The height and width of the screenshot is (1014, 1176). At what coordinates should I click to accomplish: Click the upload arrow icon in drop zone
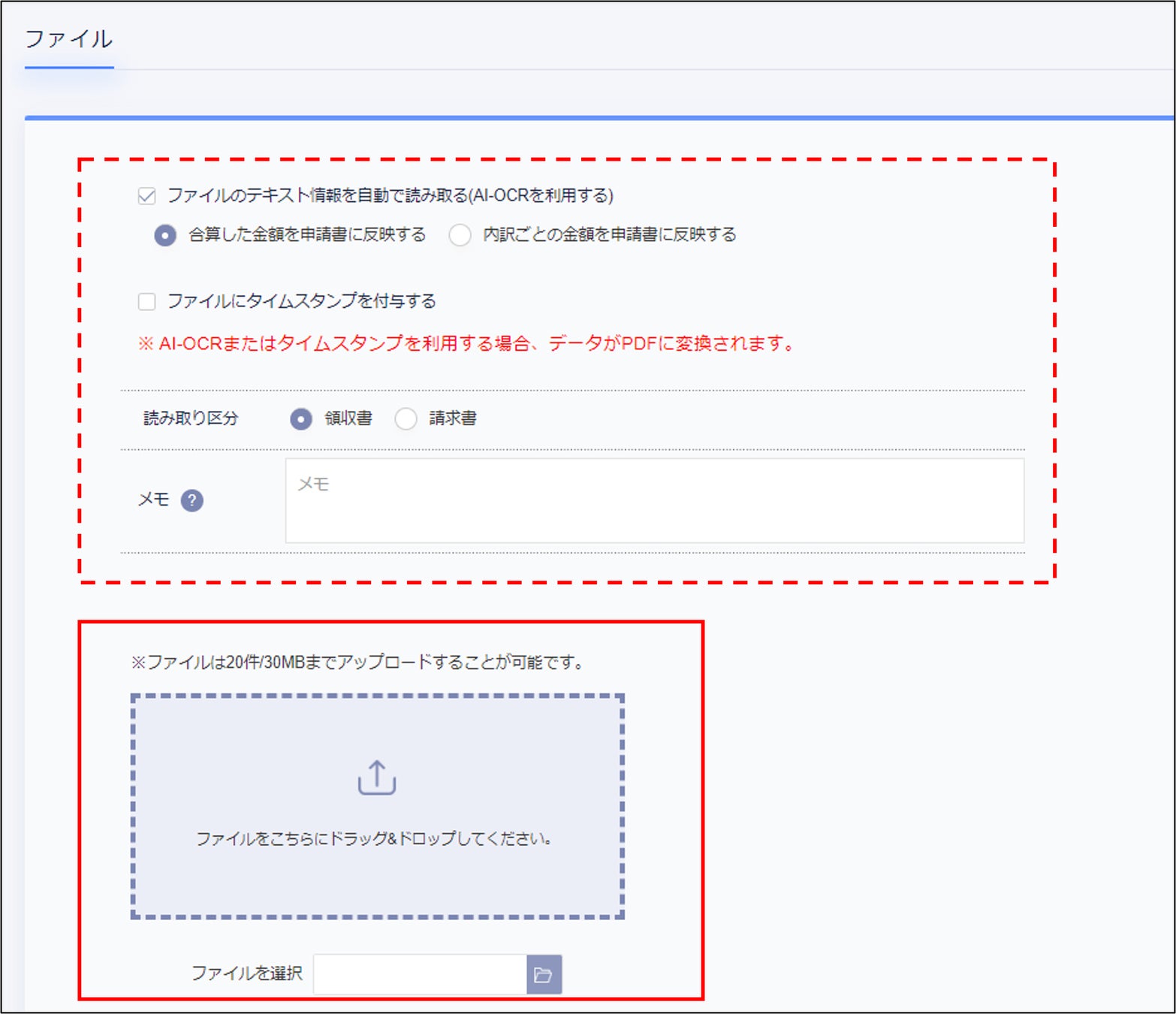377,777
